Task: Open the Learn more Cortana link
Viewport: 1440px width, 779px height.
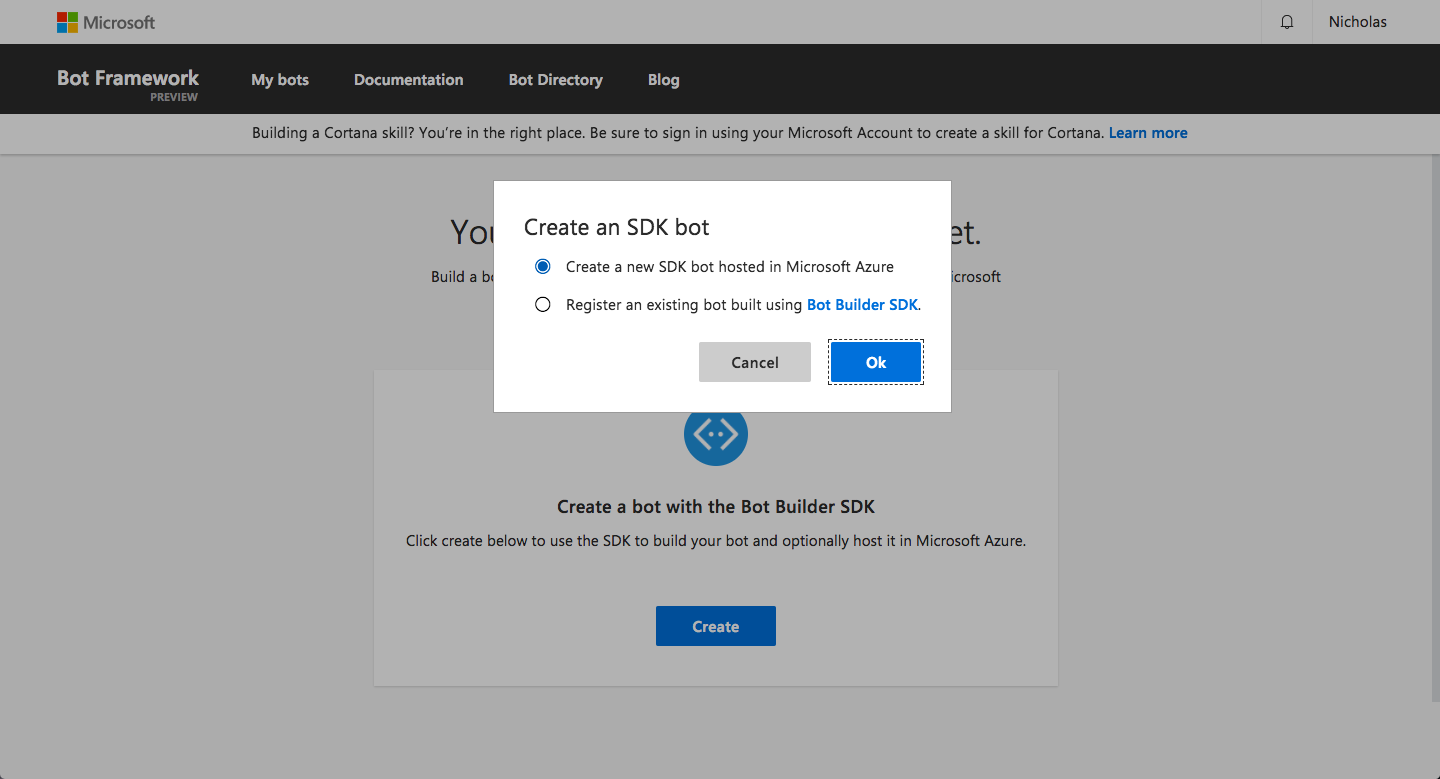Action: point(1148,133)
